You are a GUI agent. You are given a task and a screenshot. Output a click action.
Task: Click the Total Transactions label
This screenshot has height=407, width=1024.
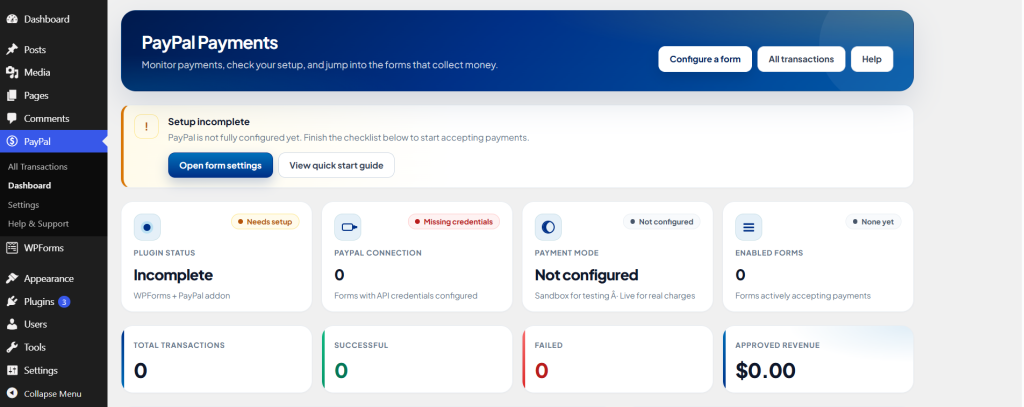click(179, 345)
